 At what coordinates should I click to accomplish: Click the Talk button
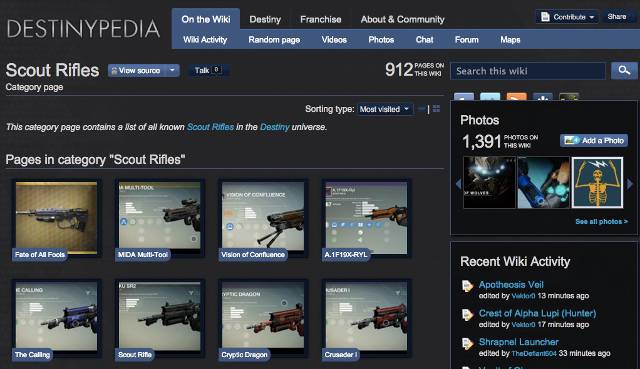click(208, 70)
